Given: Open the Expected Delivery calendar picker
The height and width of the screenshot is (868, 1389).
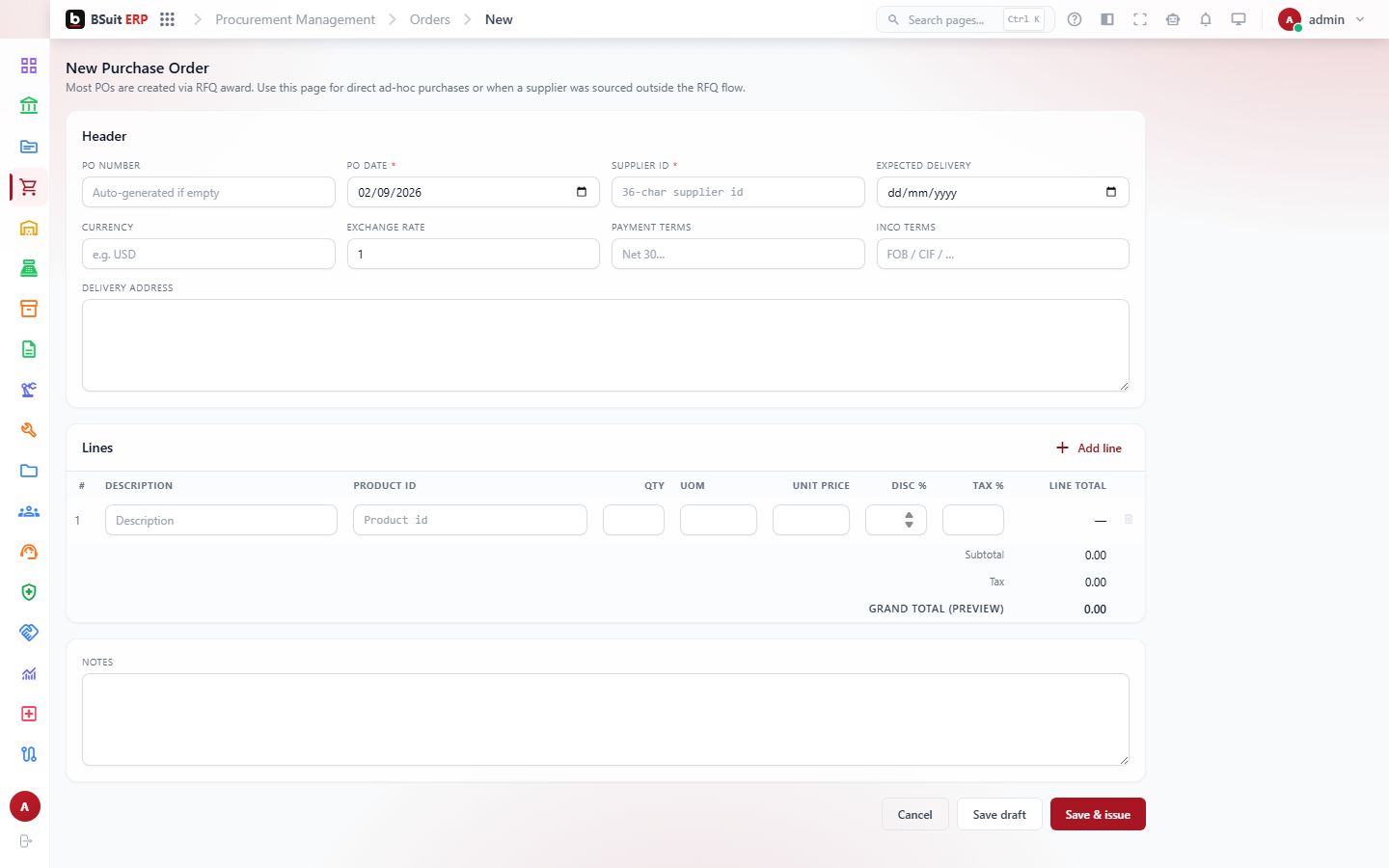Looking at the screenshot, I should (x=1111, y=192).
